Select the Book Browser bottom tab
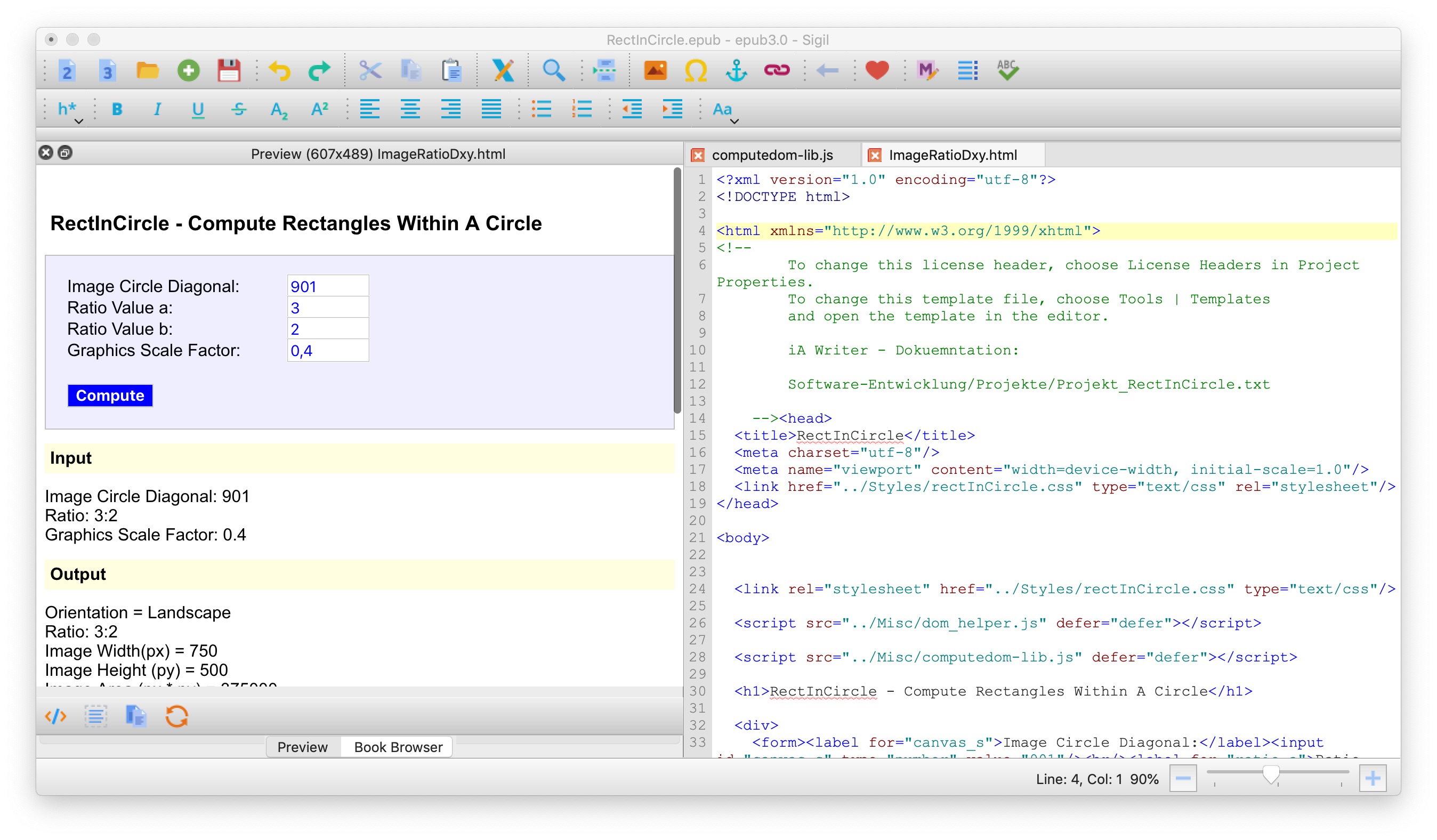 point(398,747)
